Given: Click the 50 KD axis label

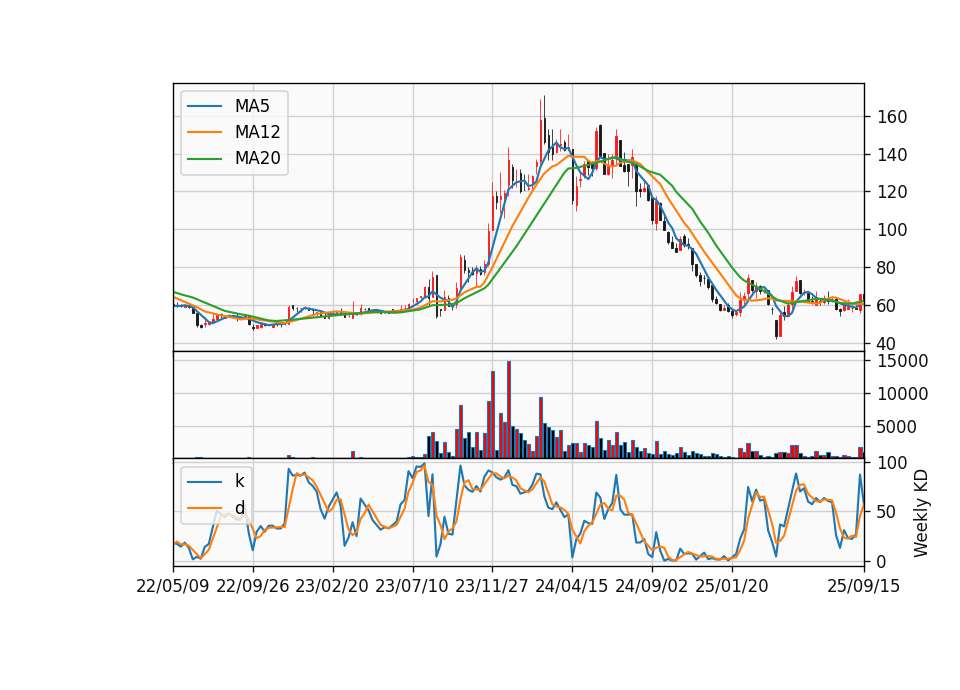Looking at the screenshot, I should point(887,512).
